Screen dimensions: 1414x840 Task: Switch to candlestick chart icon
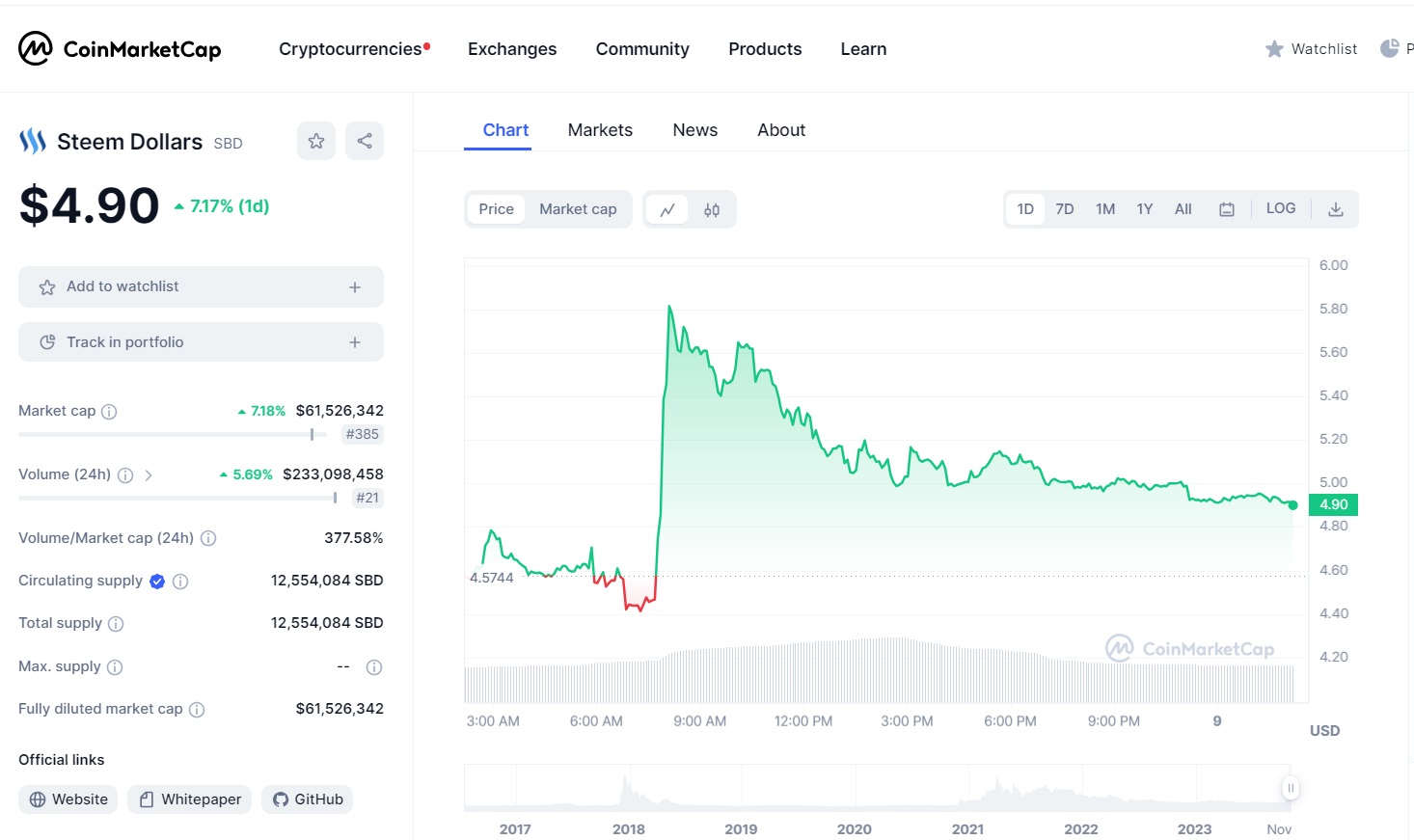click(712, 209)
